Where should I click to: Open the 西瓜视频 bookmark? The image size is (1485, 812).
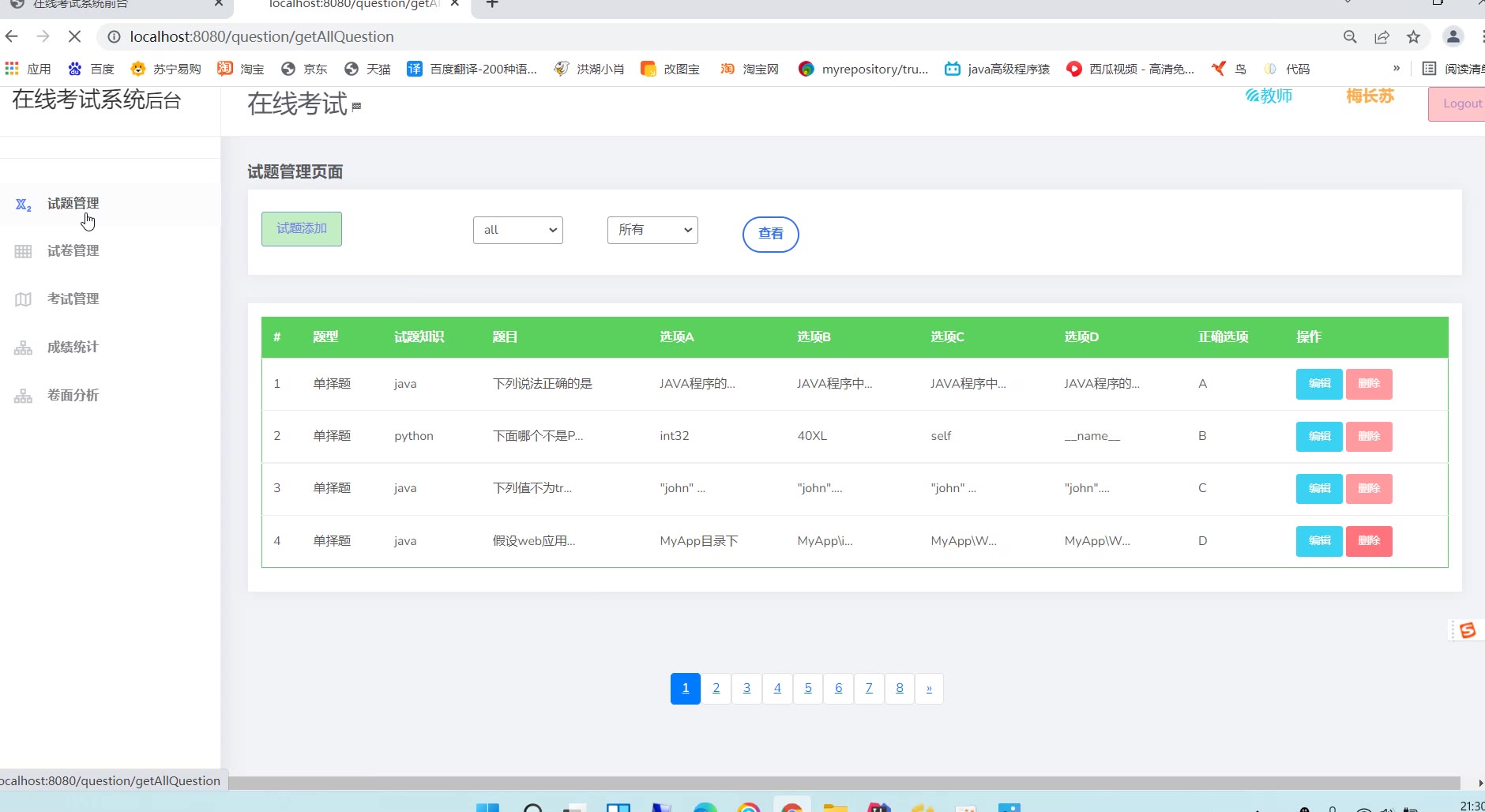[1130, 69]
